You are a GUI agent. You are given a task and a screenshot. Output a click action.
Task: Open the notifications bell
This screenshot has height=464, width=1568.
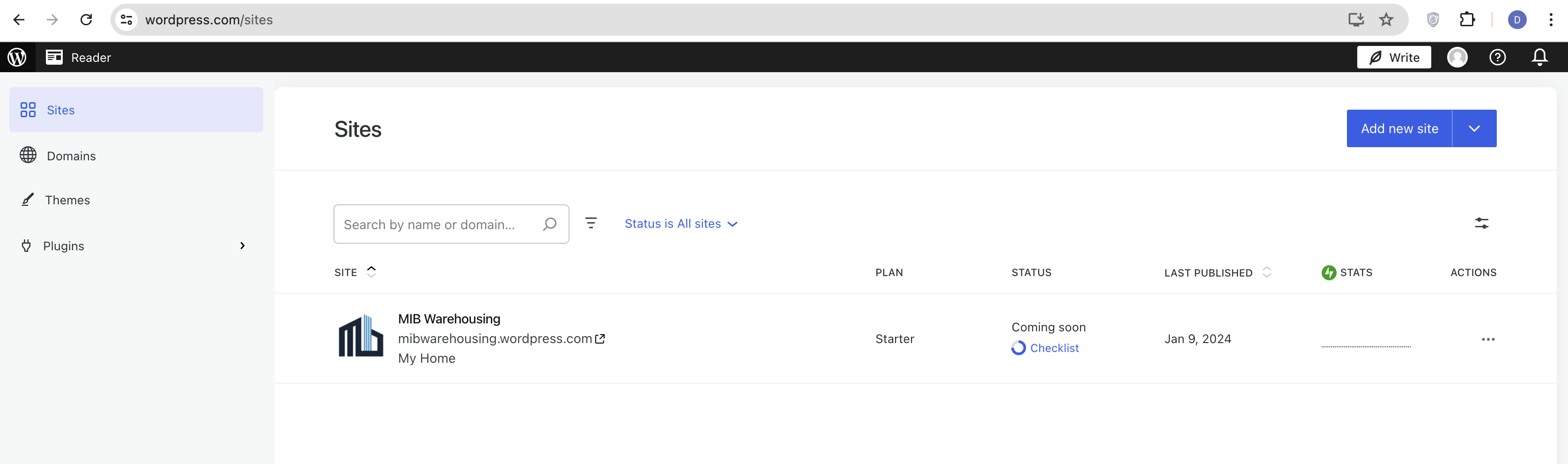(x=1539, y=57)
